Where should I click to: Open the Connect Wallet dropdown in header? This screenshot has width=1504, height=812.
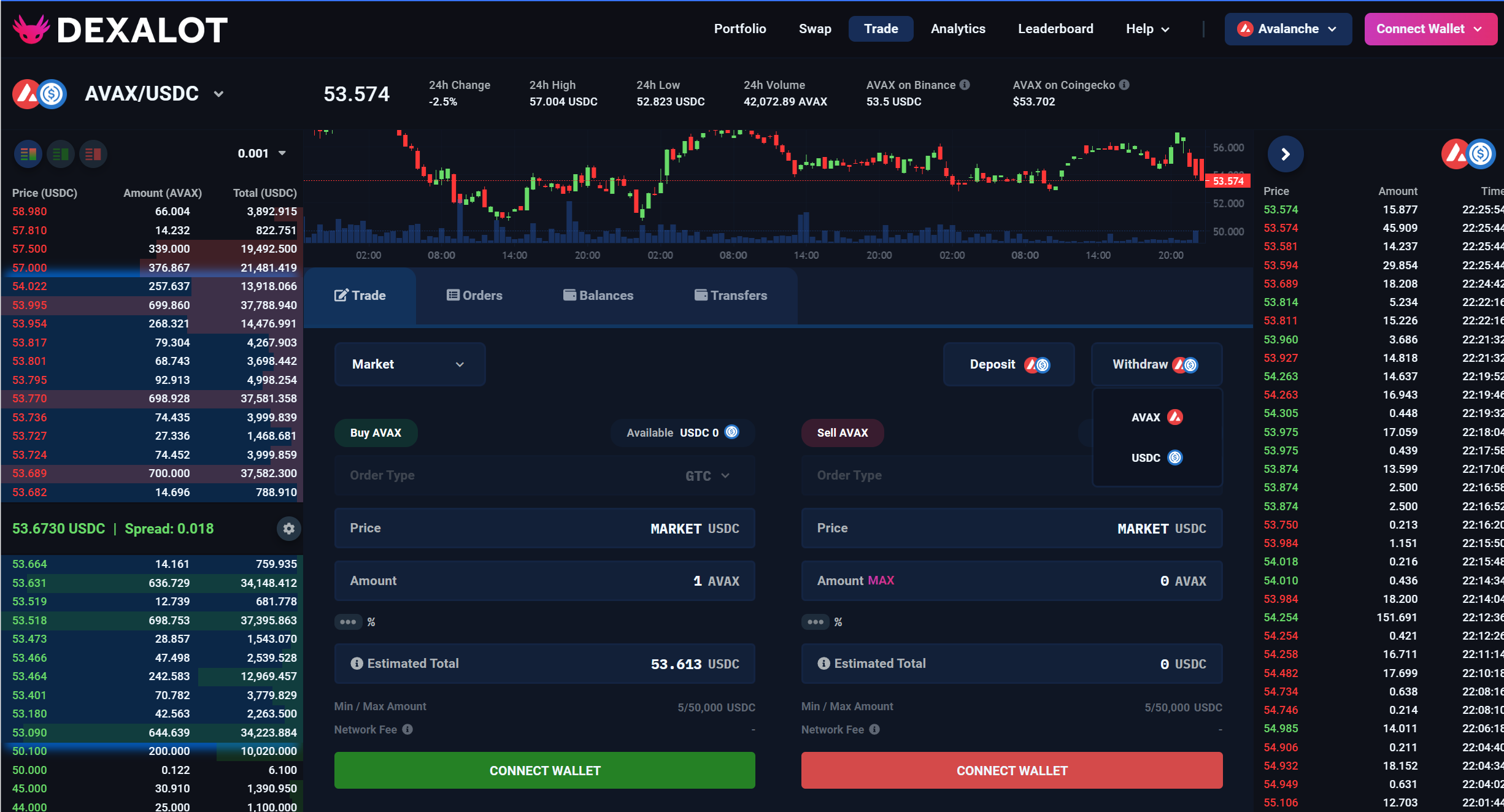(x=1430, y=29)
